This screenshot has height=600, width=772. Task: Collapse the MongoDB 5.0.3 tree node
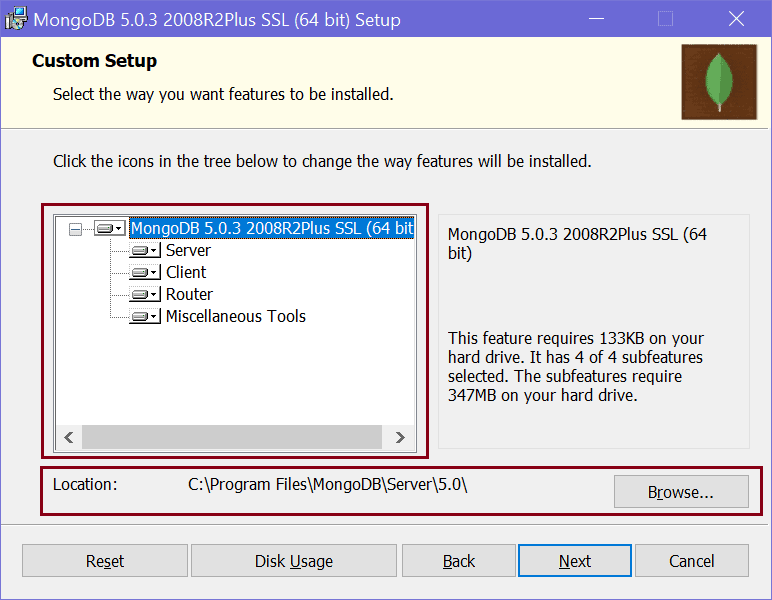[x=75, y=229]
